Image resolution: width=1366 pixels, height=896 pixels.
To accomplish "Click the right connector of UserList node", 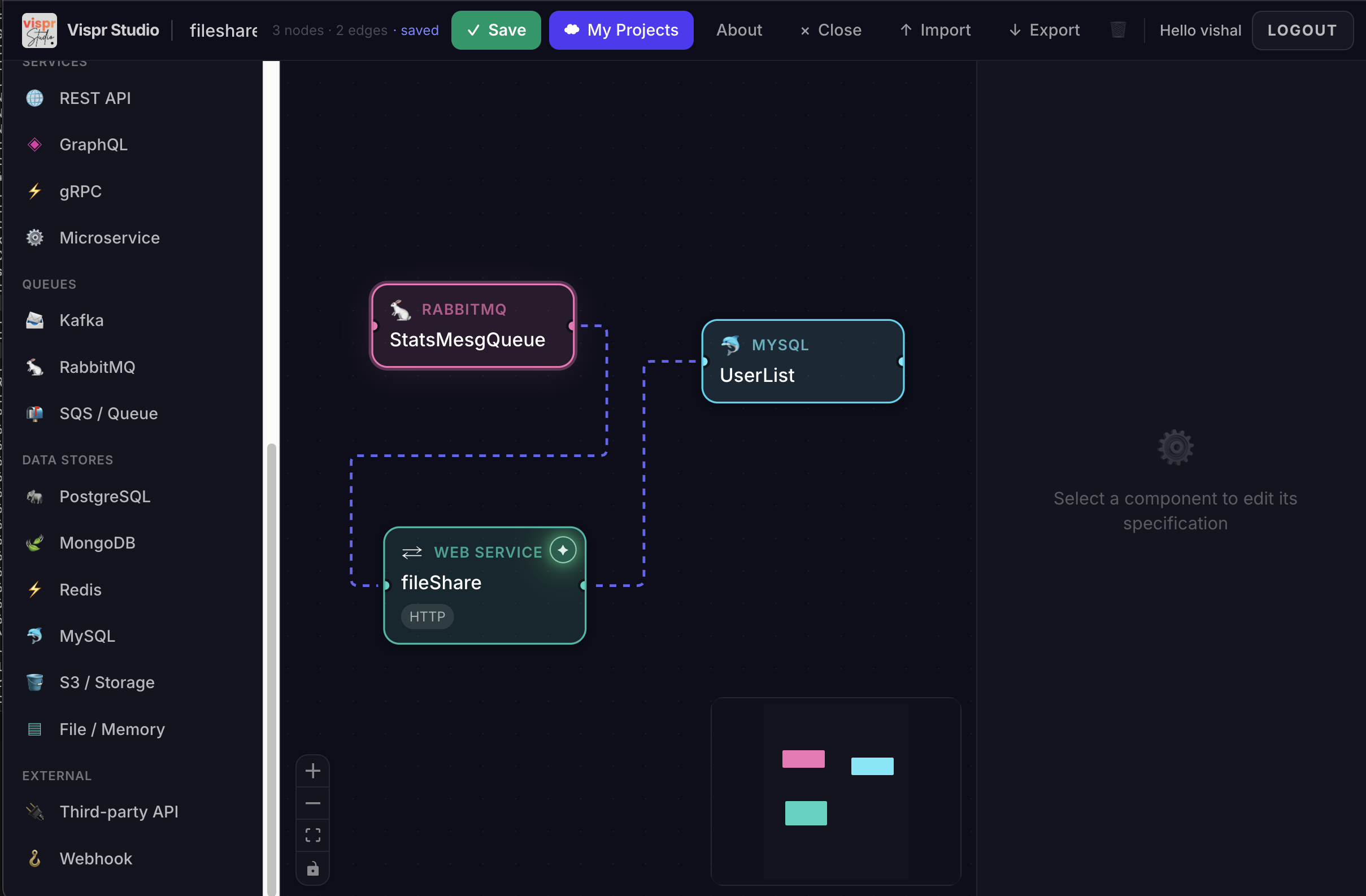I will click(x=901, y=361).
